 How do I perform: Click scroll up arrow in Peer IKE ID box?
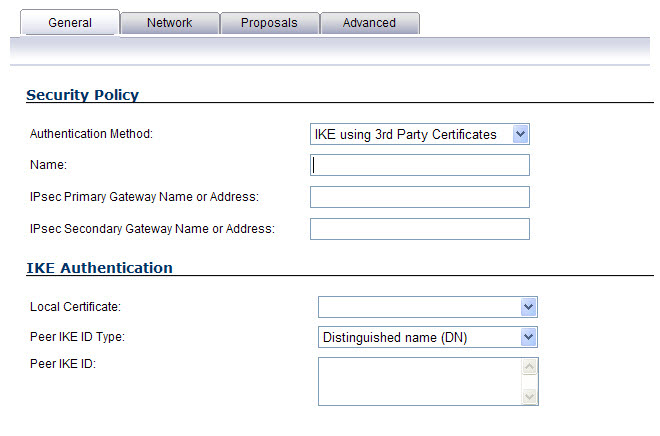(530, 366)
